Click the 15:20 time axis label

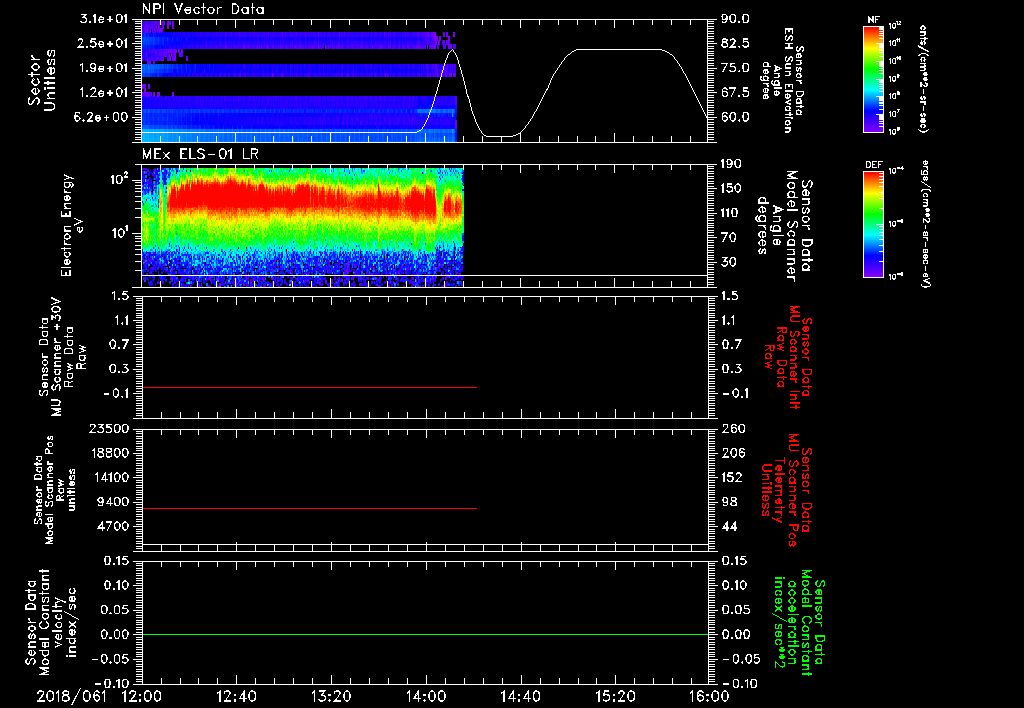(x=615, y=696)
